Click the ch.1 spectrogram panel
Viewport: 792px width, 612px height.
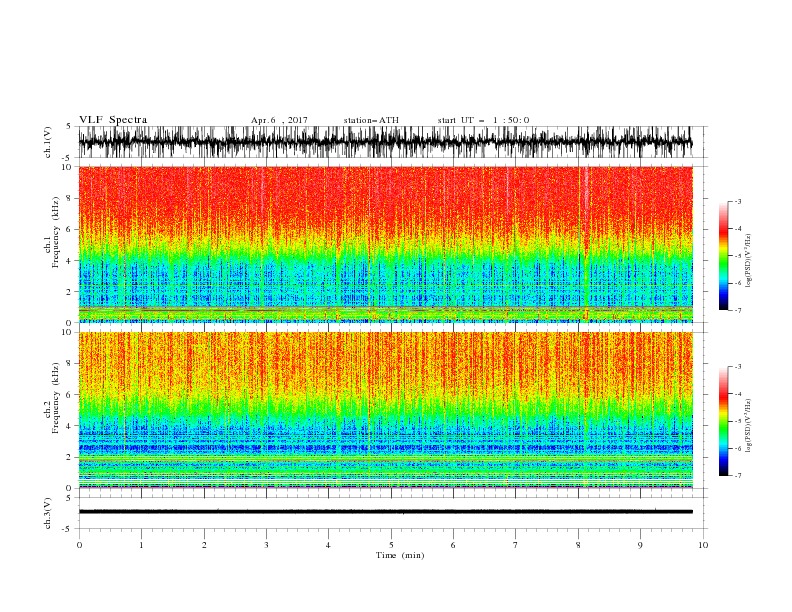[385, 244]
